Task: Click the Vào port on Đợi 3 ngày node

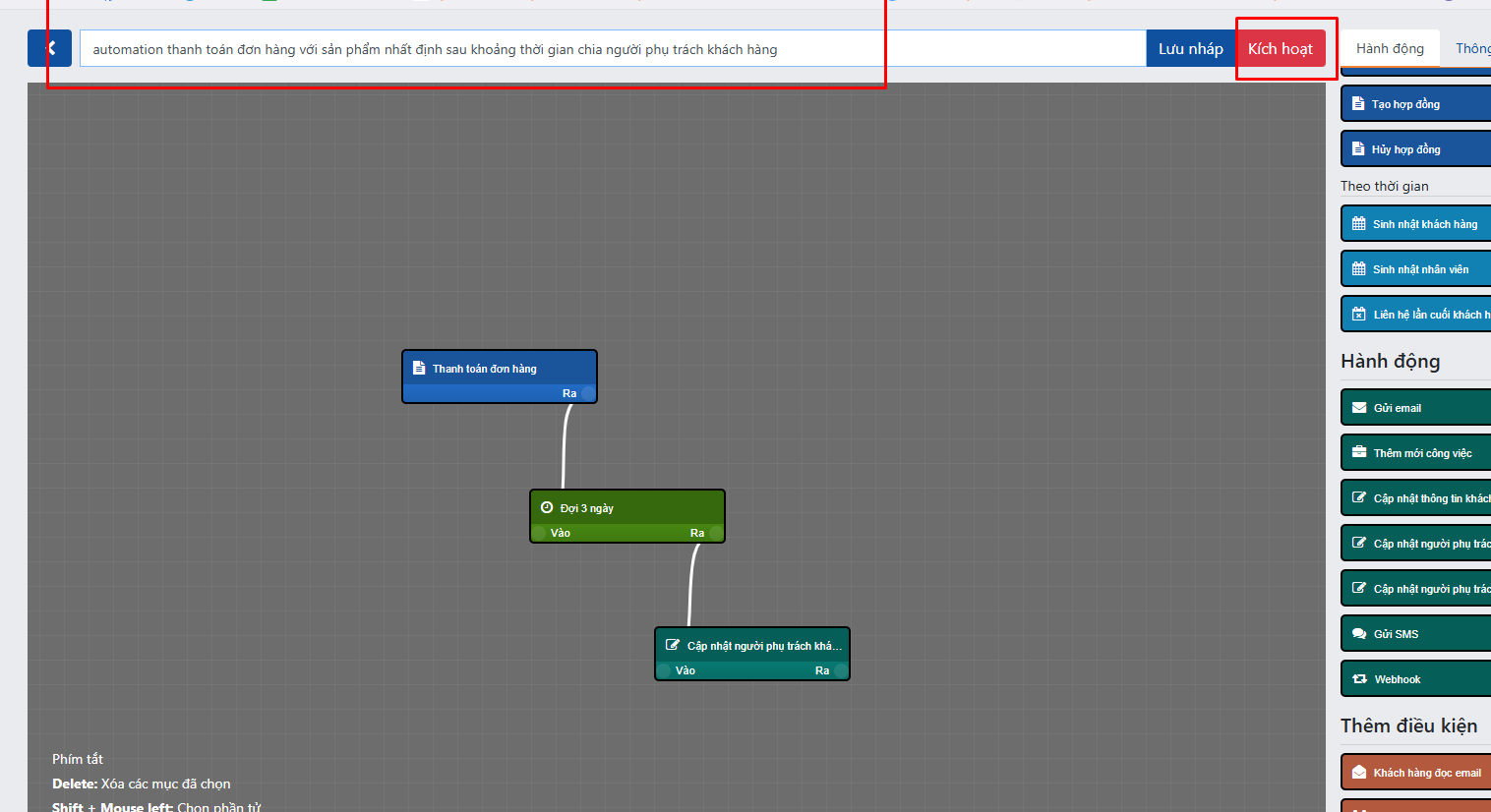Action: click(539, 533)
